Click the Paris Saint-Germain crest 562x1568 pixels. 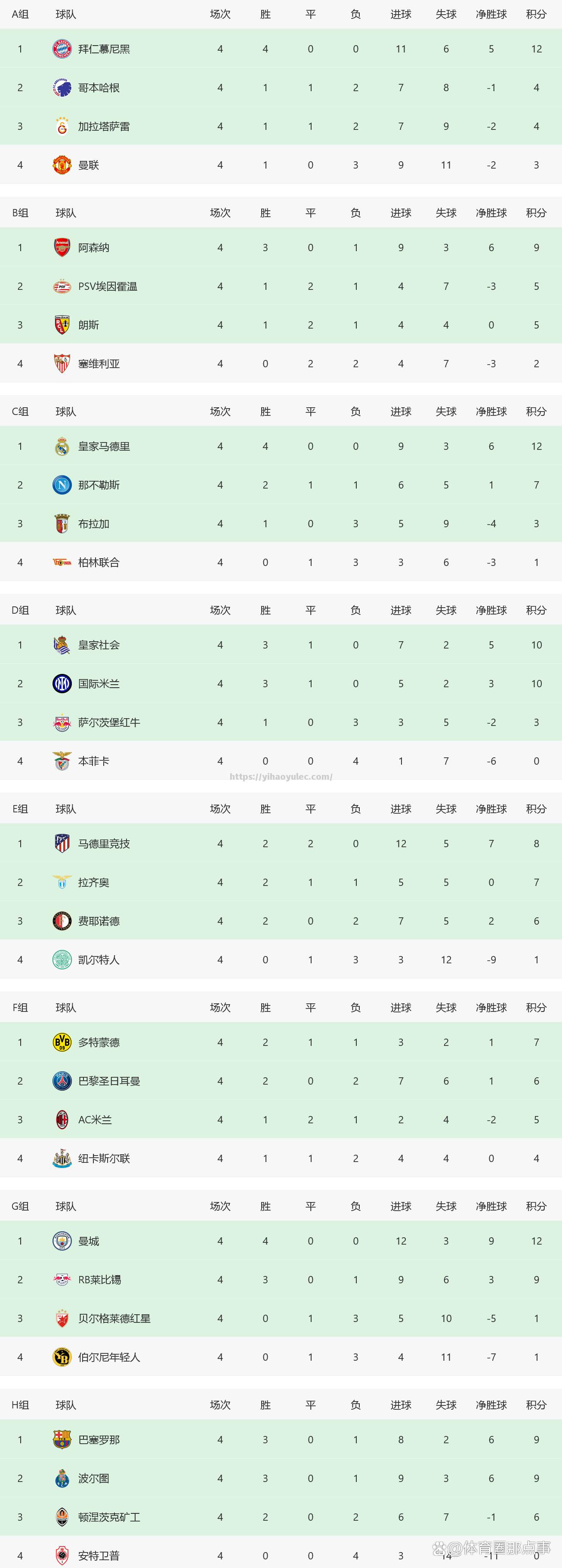pos(62,1081)
